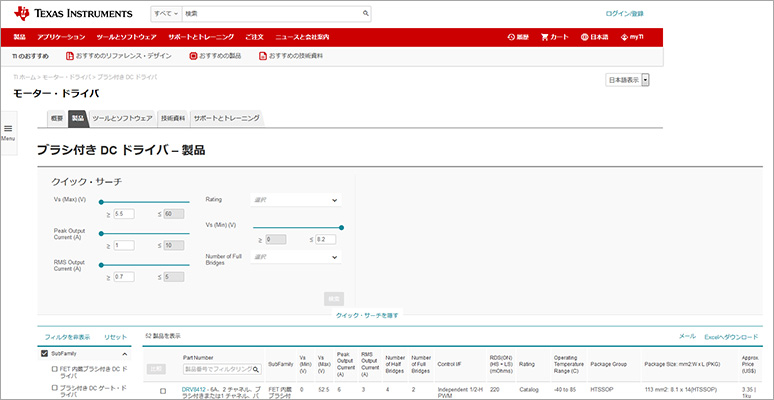Click the Control I/F column header
Image resolution: width=774 pixels, height=400 pixels.
tap(448, 364)
